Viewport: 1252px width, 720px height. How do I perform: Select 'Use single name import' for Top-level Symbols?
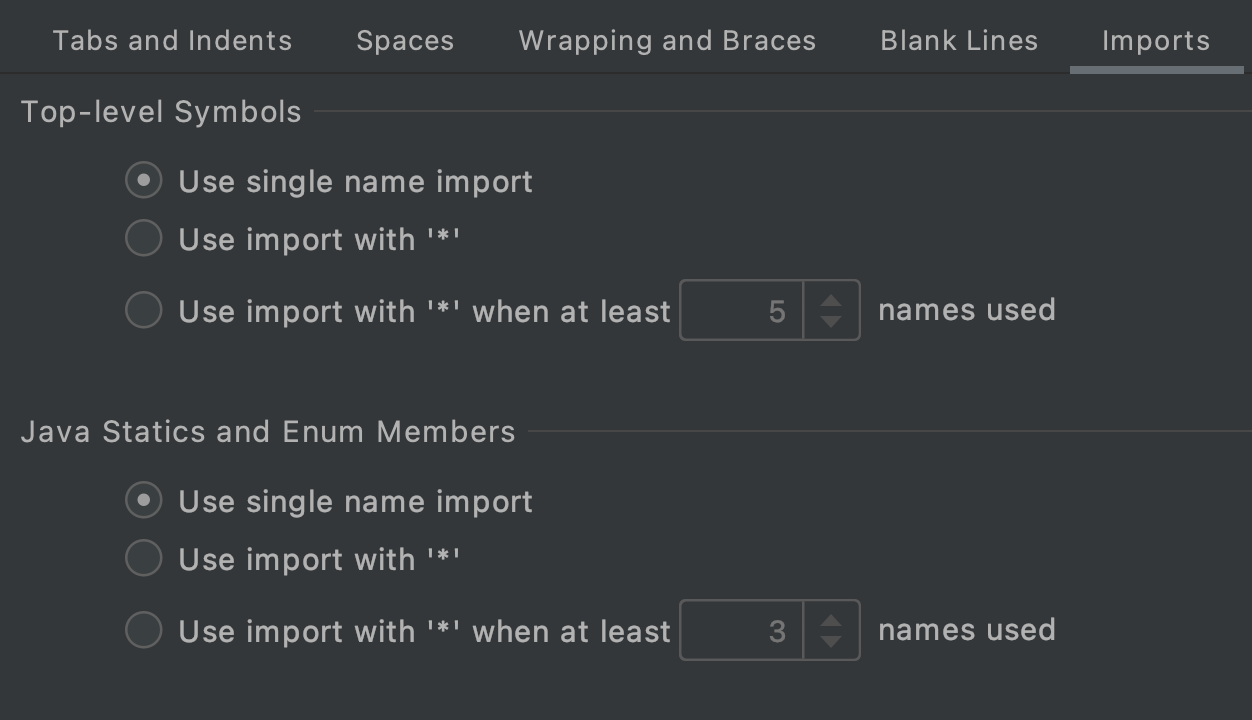(143, 181)
